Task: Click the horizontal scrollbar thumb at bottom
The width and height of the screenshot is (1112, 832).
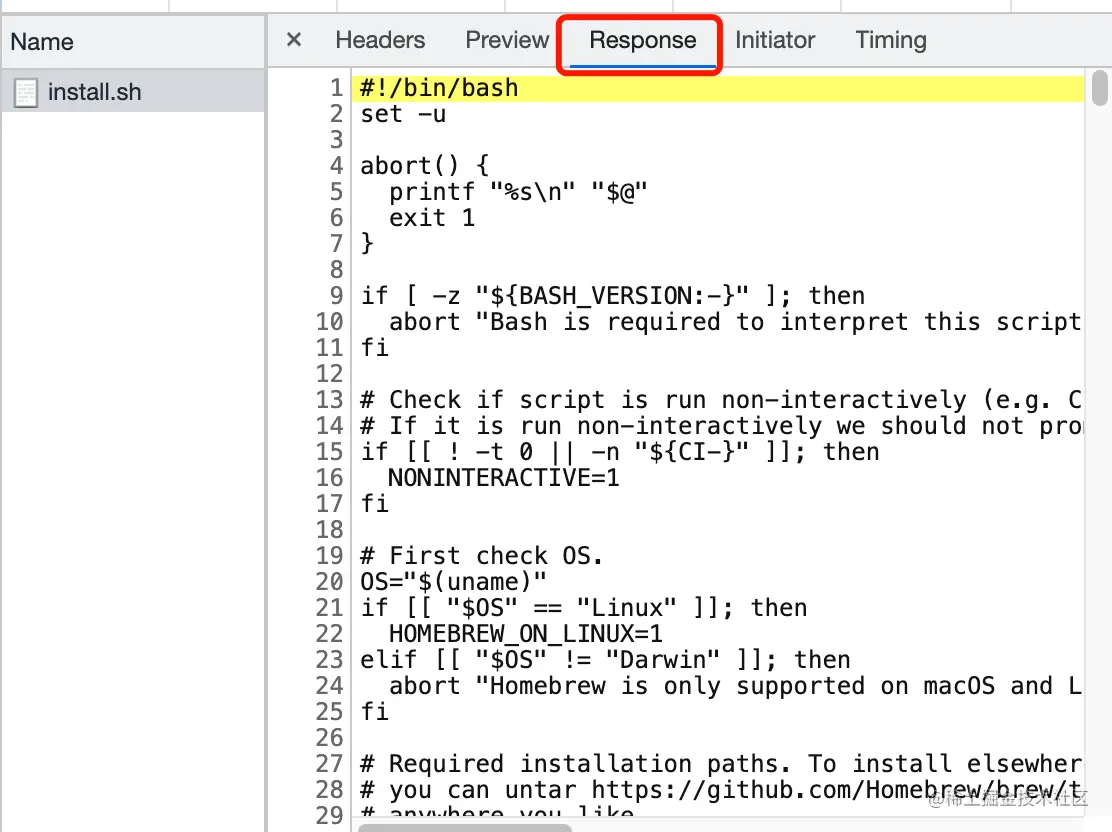Action: pos(465,828)
